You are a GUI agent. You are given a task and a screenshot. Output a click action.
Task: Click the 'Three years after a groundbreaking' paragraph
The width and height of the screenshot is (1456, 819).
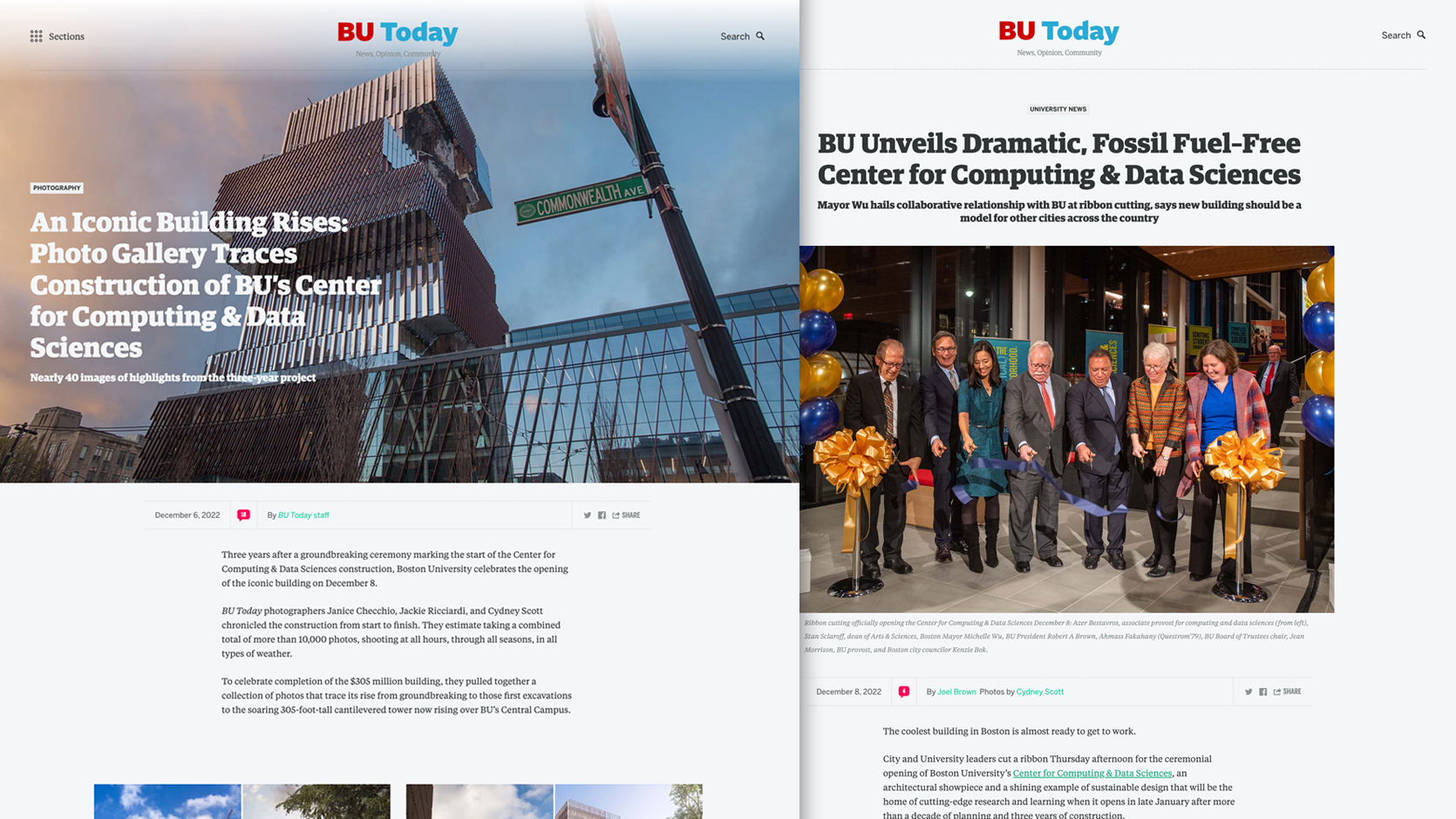point(395,569)
